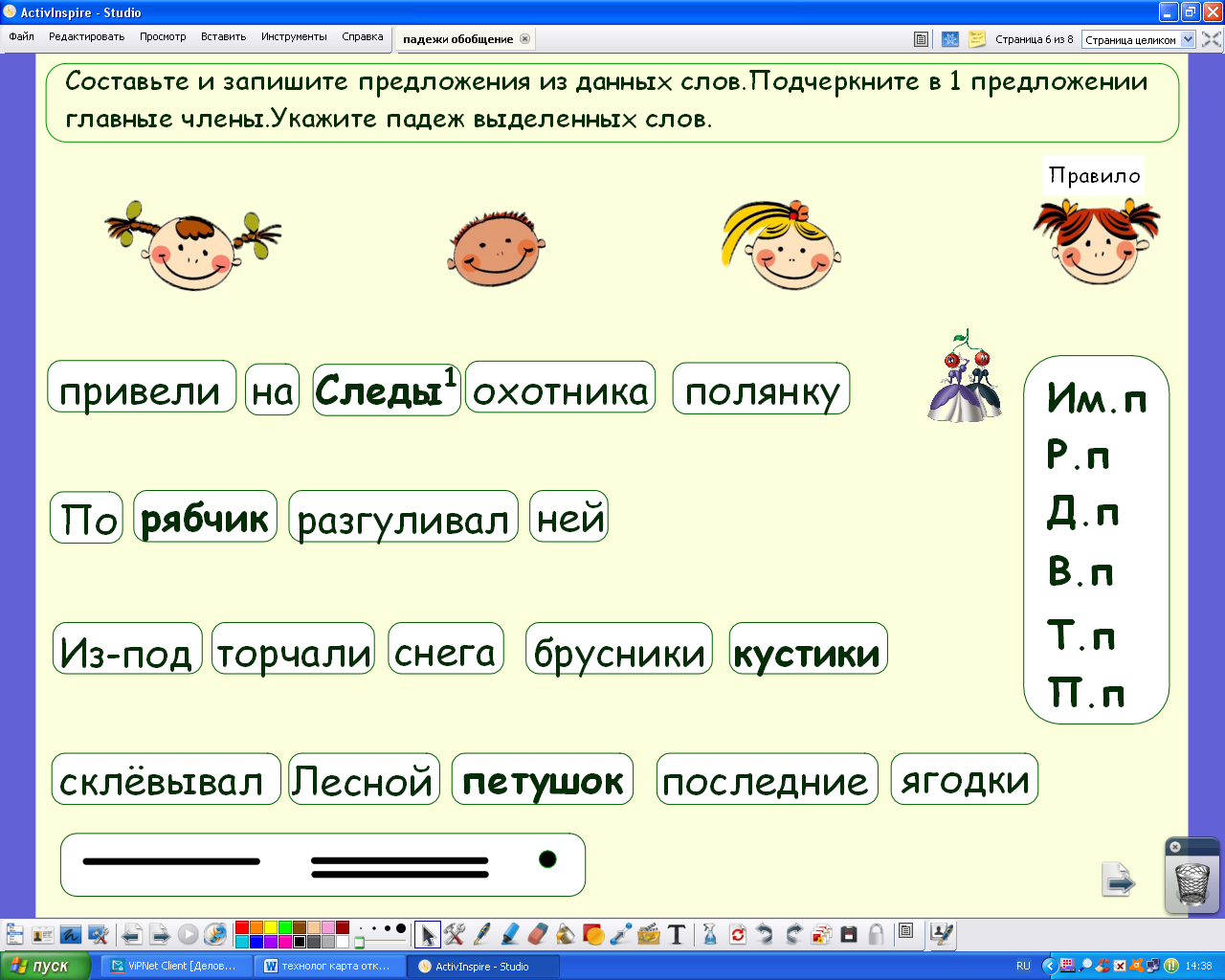Select the word tile "рябчик"
Screen dimensions: 1225x980
tap(205, 519)
